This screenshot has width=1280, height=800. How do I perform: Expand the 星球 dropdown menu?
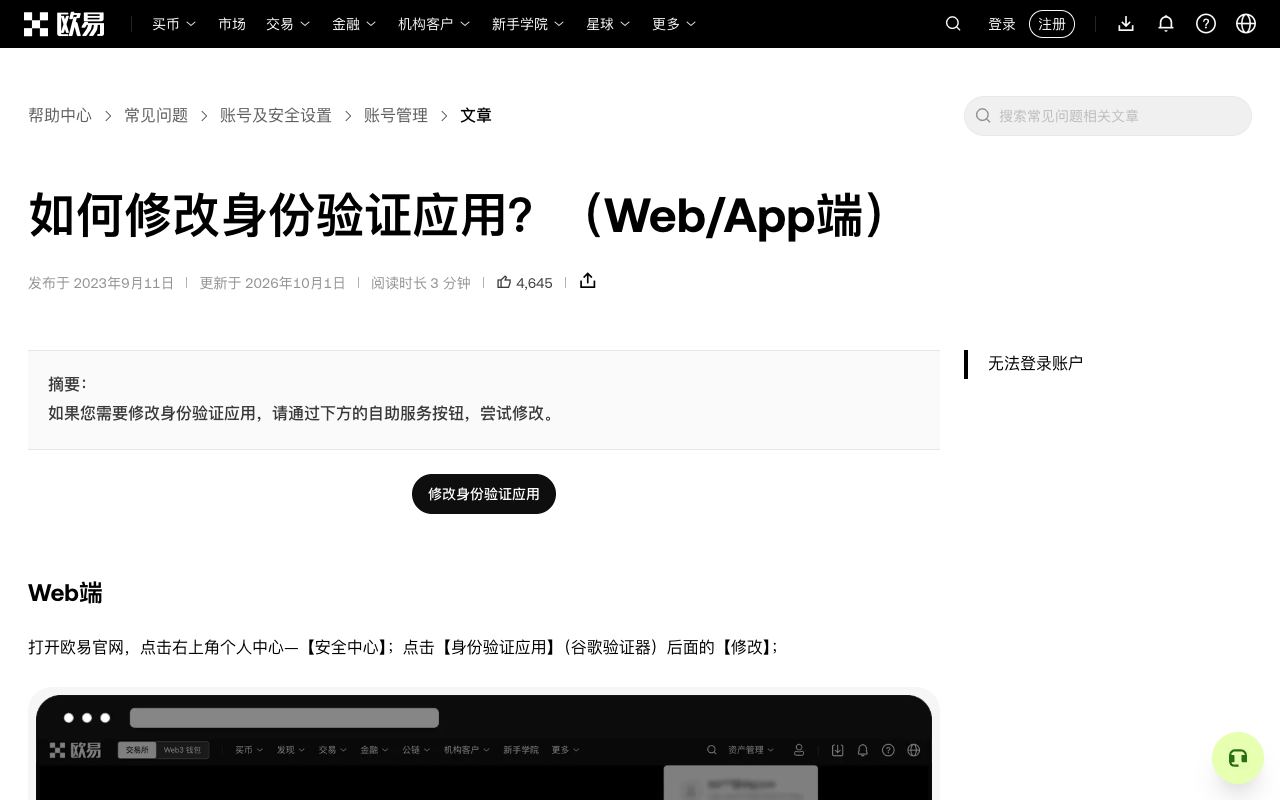(608, 24)
